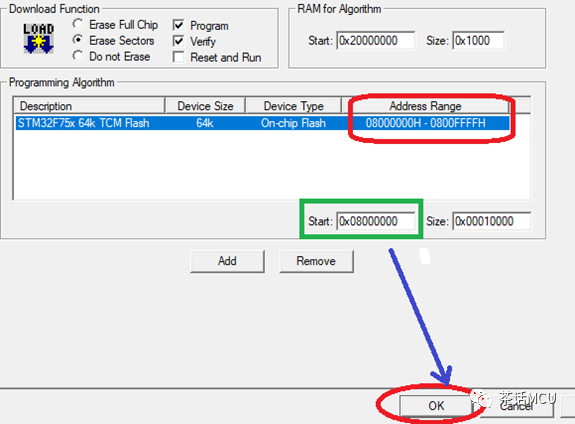Click the Add button
This screenshot has width=575, height=424.
click(x=227, y=261)
